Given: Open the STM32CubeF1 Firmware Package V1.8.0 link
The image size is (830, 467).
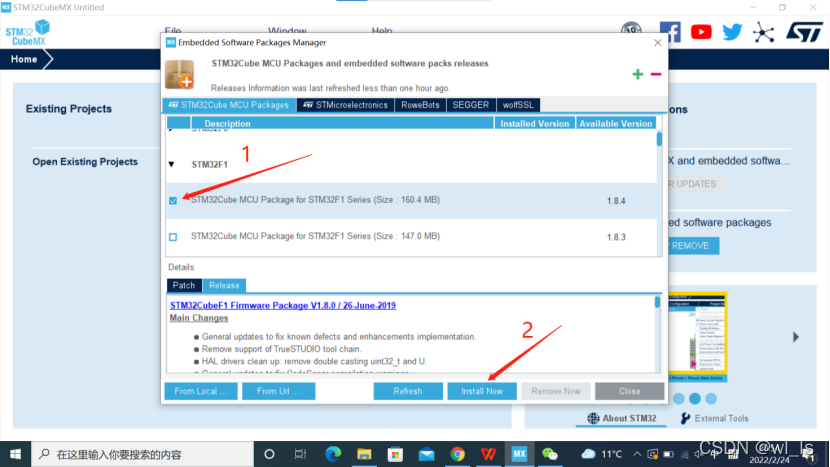Looking at the screenshot, I should pyautogui.click(x=283, y=306).
